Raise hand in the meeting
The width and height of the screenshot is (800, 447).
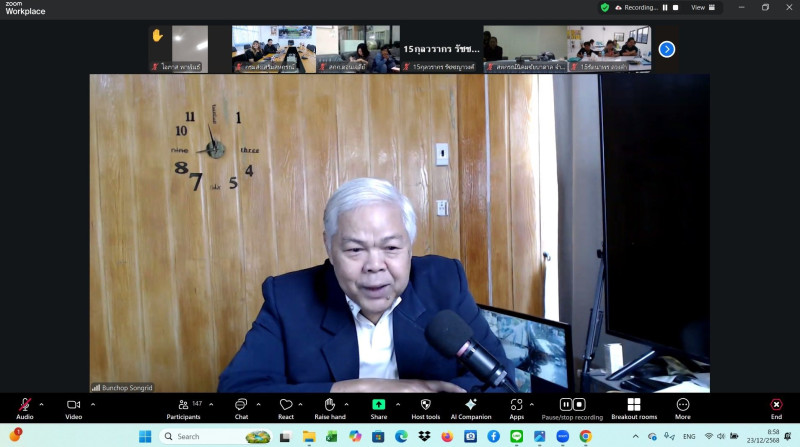tap(329, 406)
